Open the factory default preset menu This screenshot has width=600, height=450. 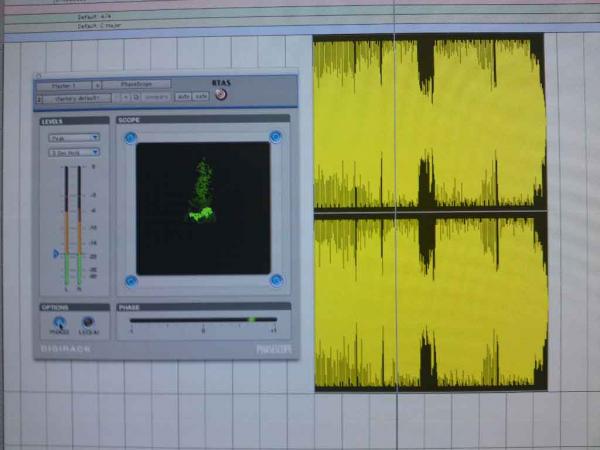tap(75, 97)
